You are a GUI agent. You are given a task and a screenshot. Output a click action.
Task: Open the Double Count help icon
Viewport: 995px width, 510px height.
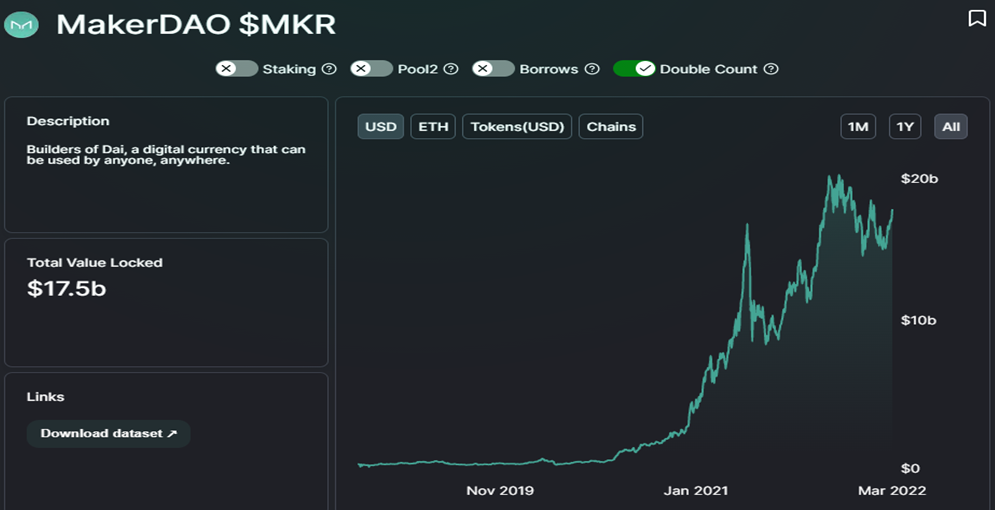tap(770, 69)
